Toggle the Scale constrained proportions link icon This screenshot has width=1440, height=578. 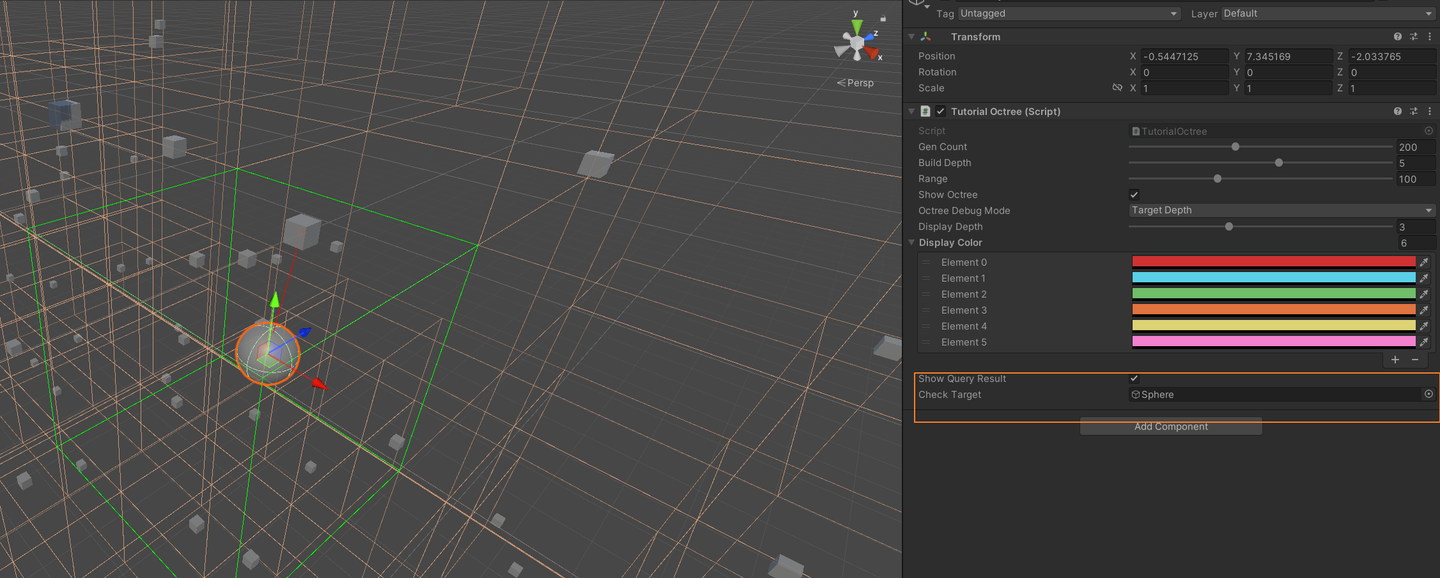[1117, 88]
